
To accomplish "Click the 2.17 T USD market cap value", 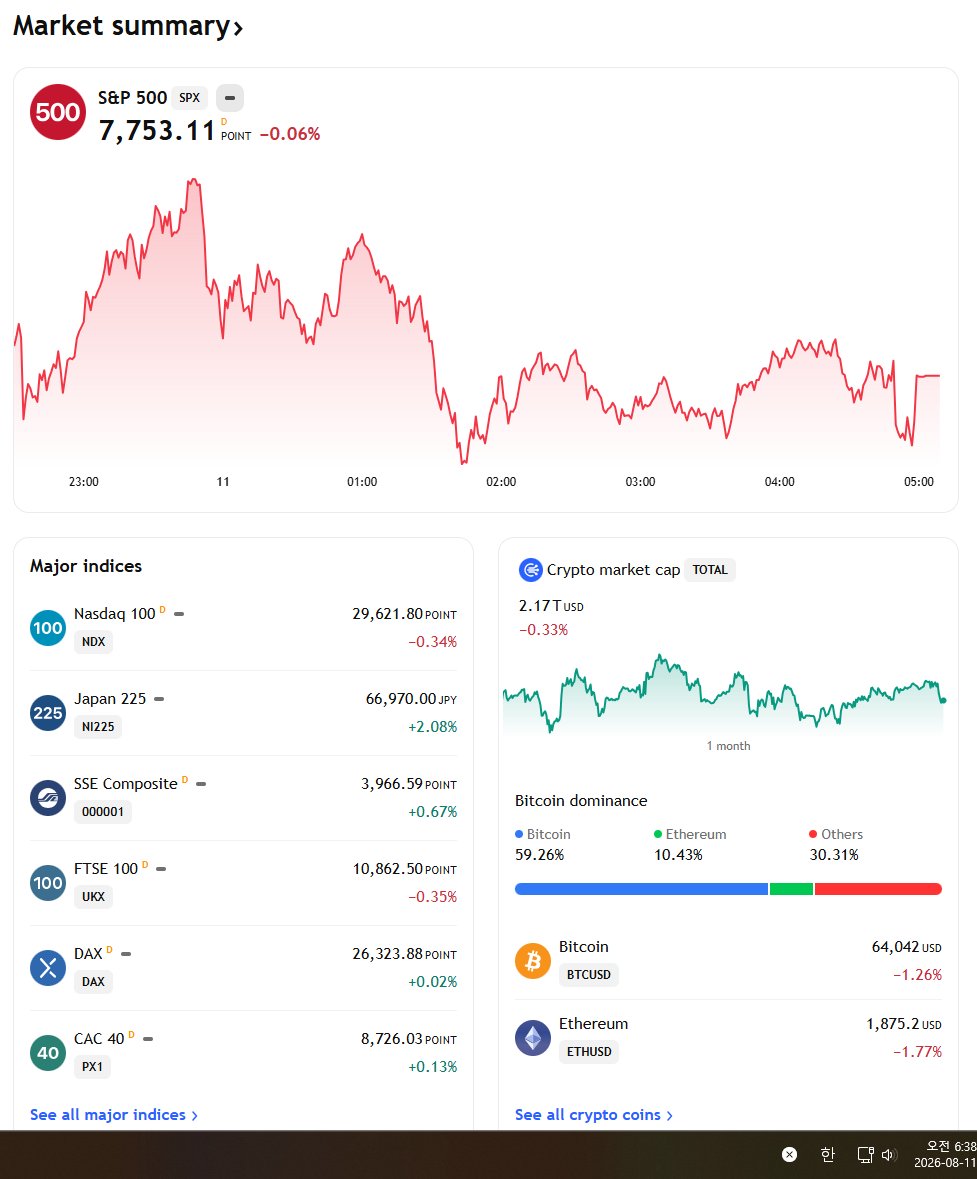I will click(551, 606).
